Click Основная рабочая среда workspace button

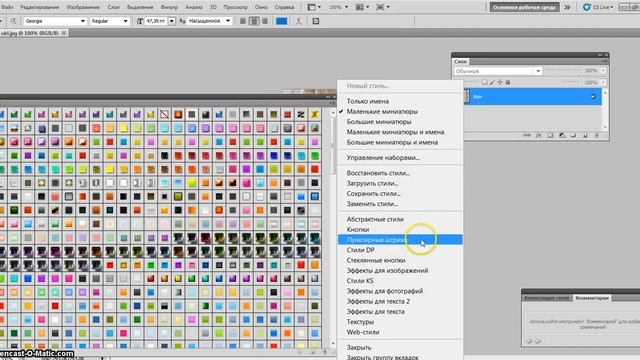click(524, 7)
